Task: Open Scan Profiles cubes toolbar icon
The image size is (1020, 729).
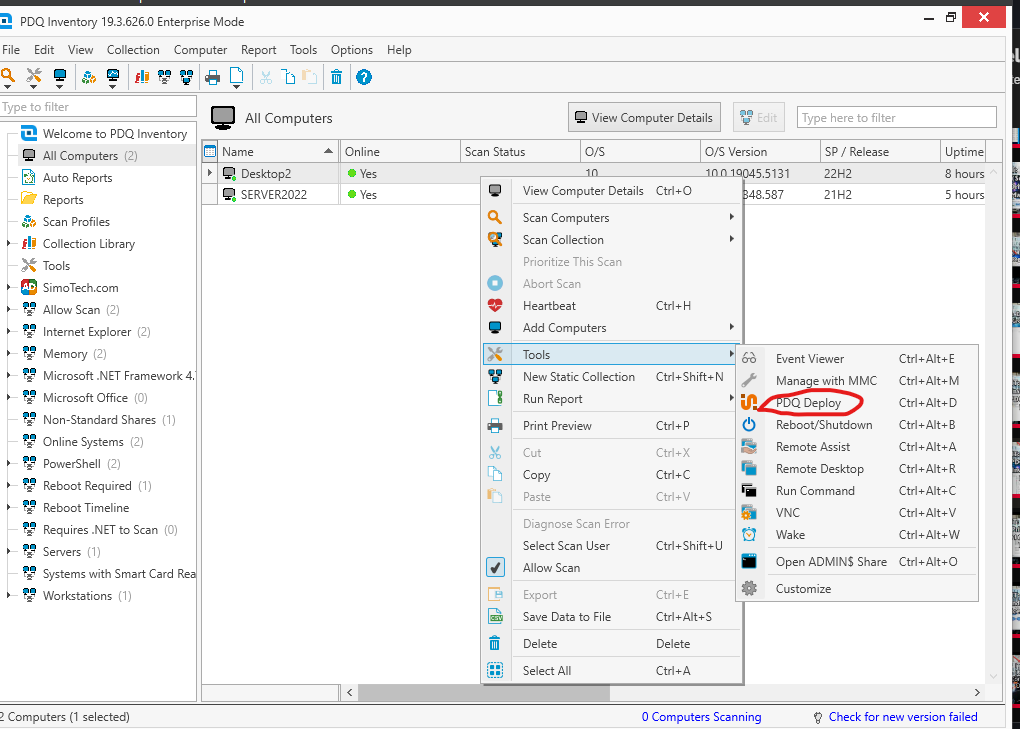Action: (x=88, y=77)
